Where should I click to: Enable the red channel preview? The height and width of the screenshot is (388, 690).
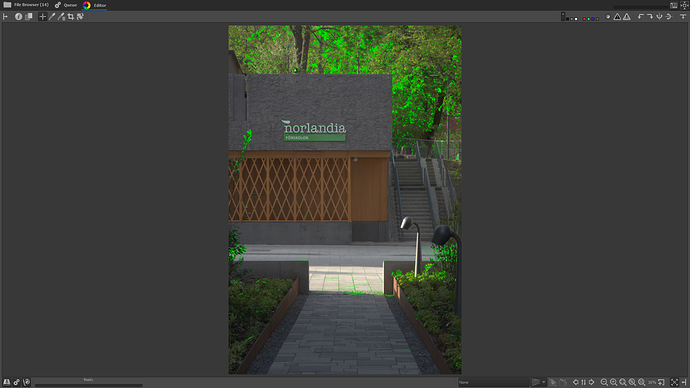tap(584, 19)
